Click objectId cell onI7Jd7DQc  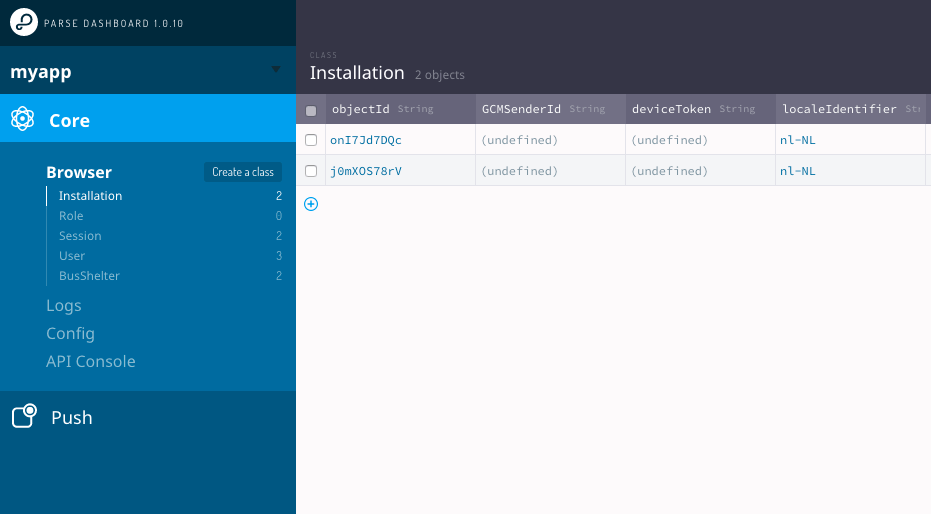click(x=400, y=140)
